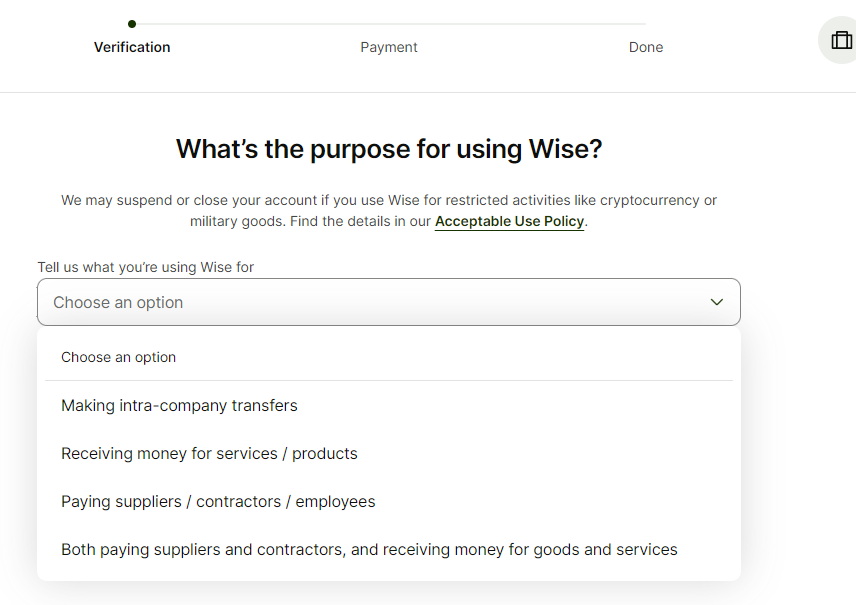Pick "Paying suppliers / contractors / employees"

(218, 501)
